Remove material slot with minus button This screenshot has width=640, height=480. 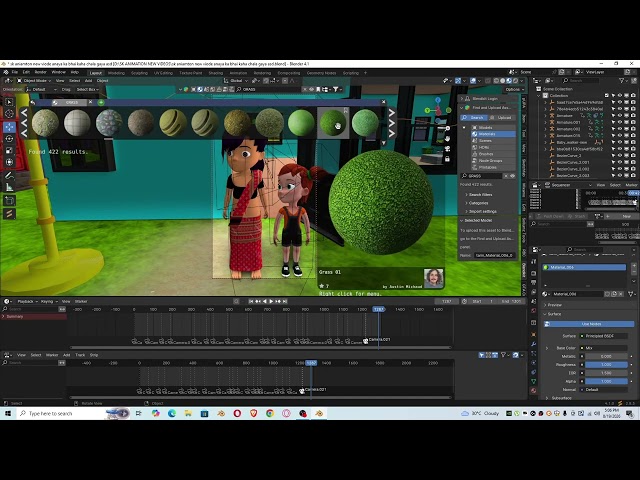[x=634, y=273]
